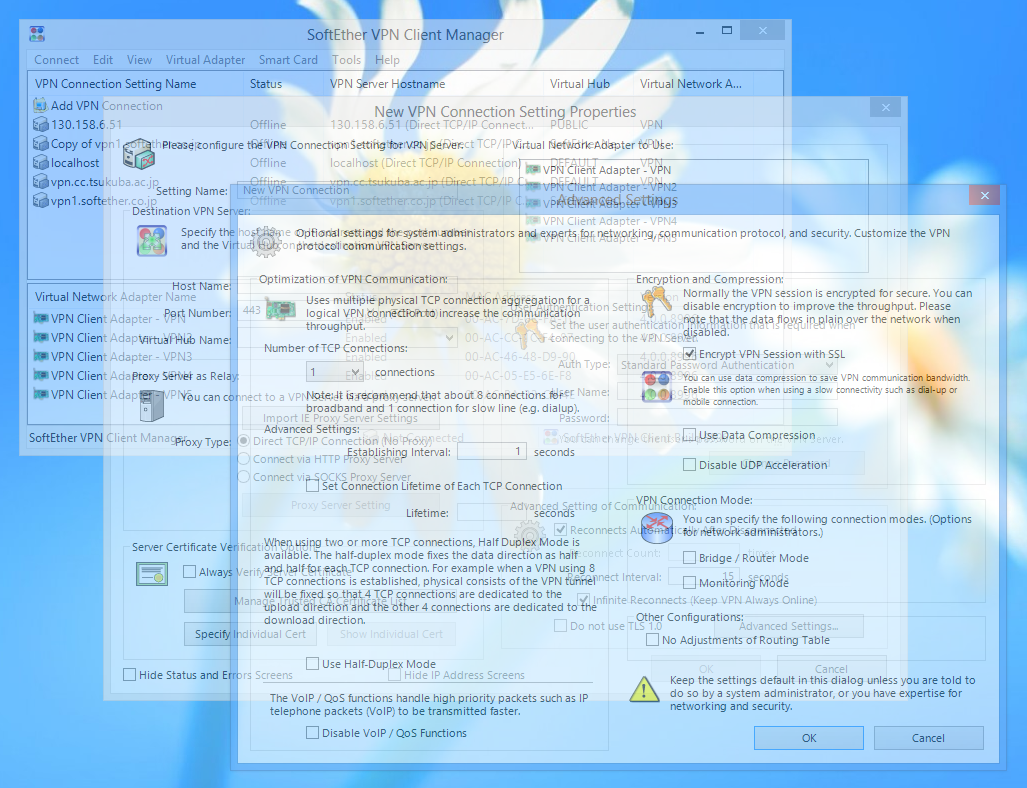Click the yellow warning triangle icon
The image size is (1027, 788).
645,688
